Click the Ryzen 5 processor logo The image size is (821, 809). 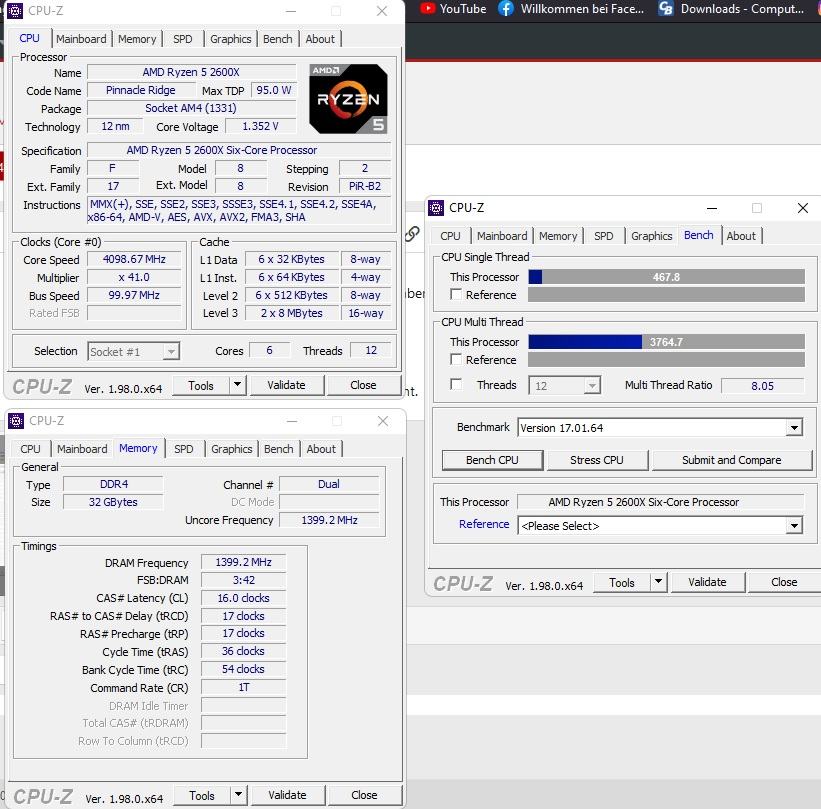(348, 98)
